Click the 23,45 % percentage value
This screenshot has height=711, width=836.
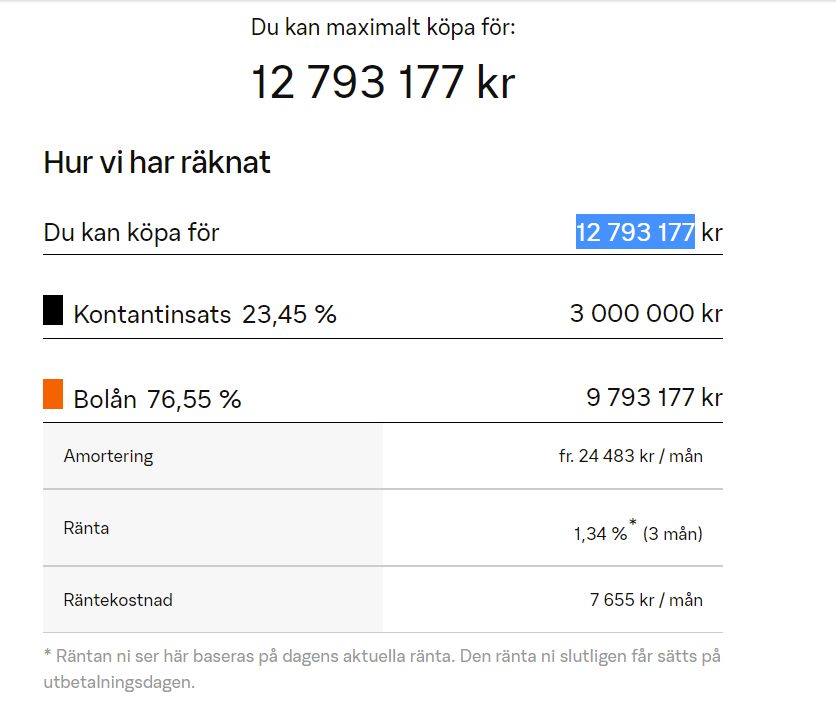click(289, 315)
